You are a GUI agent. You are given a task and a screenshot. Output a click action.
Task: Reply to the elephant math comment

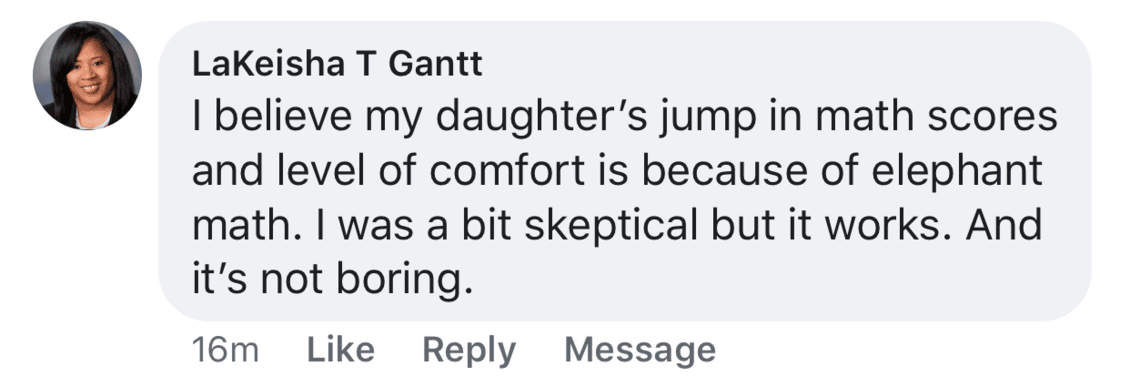point(469,351)
